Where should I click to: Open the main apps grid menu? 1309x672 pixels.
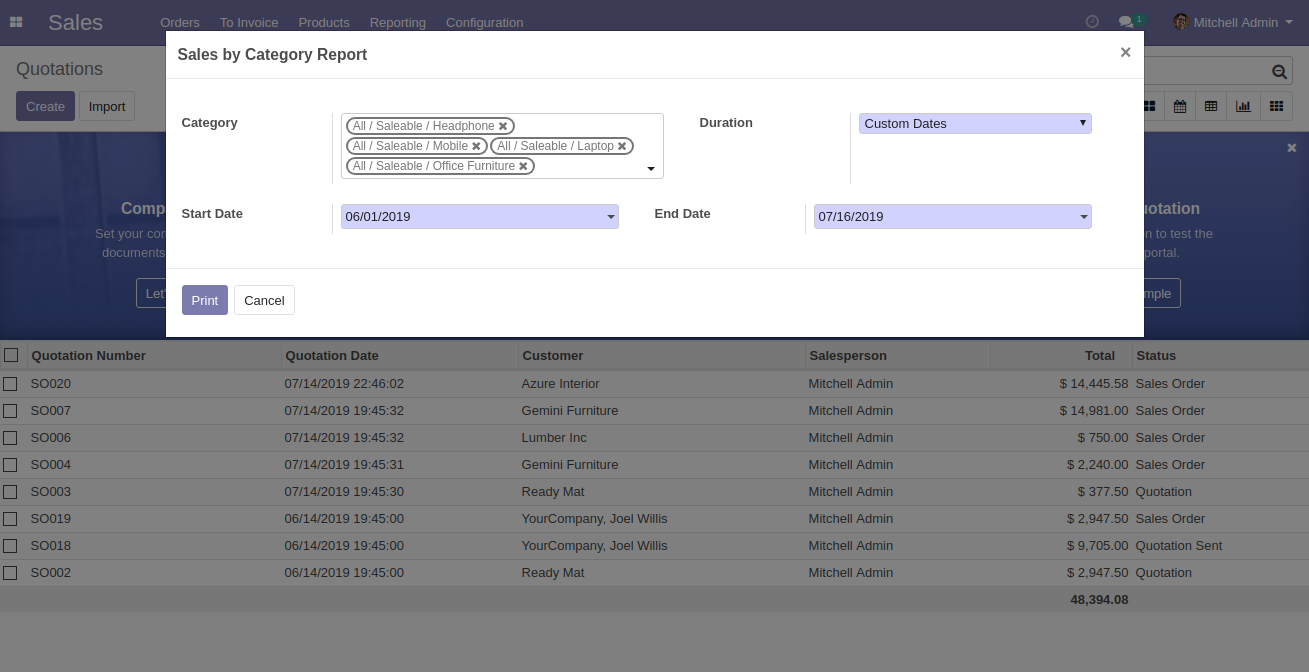tap(16, 22)
